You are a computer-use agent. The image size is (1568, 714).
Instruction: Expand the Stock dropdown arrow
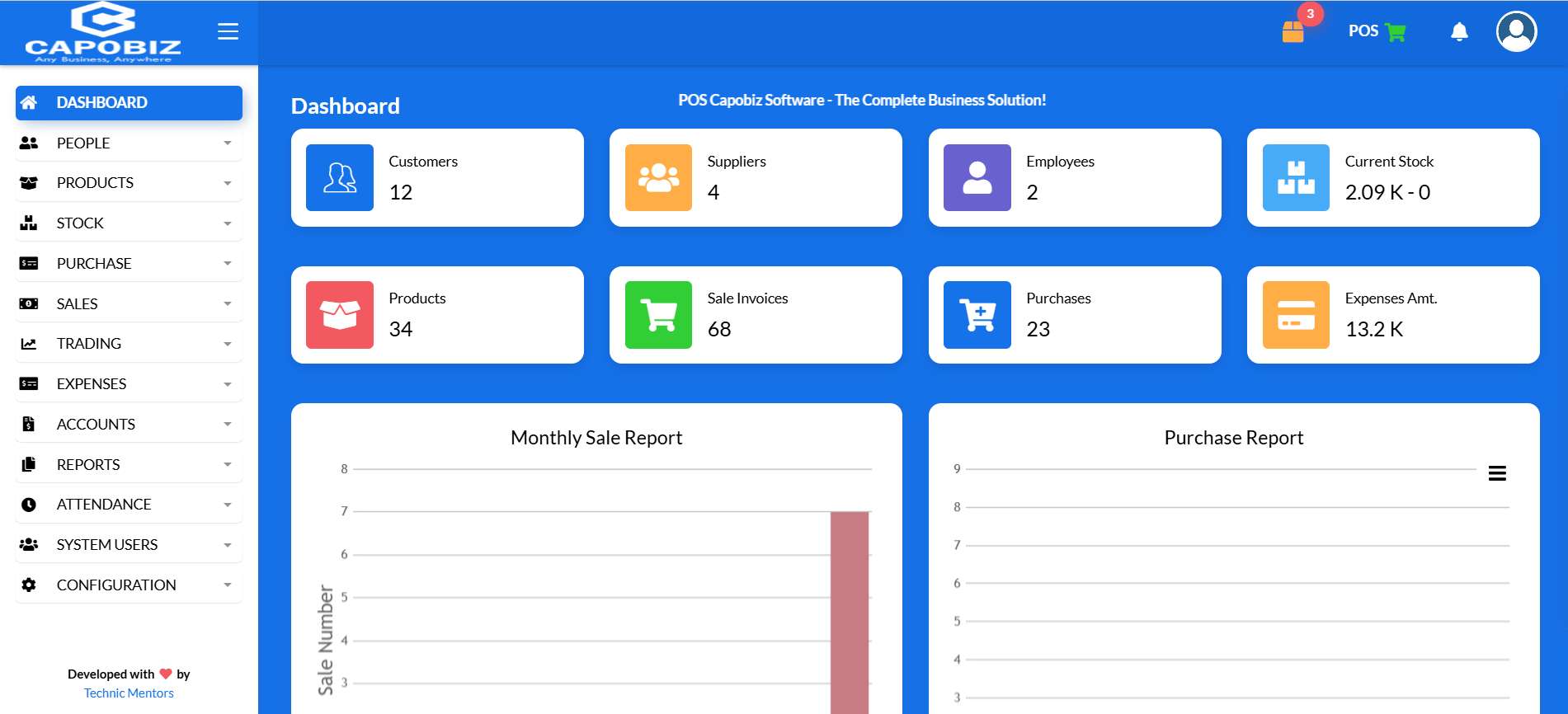coord(228,223)
